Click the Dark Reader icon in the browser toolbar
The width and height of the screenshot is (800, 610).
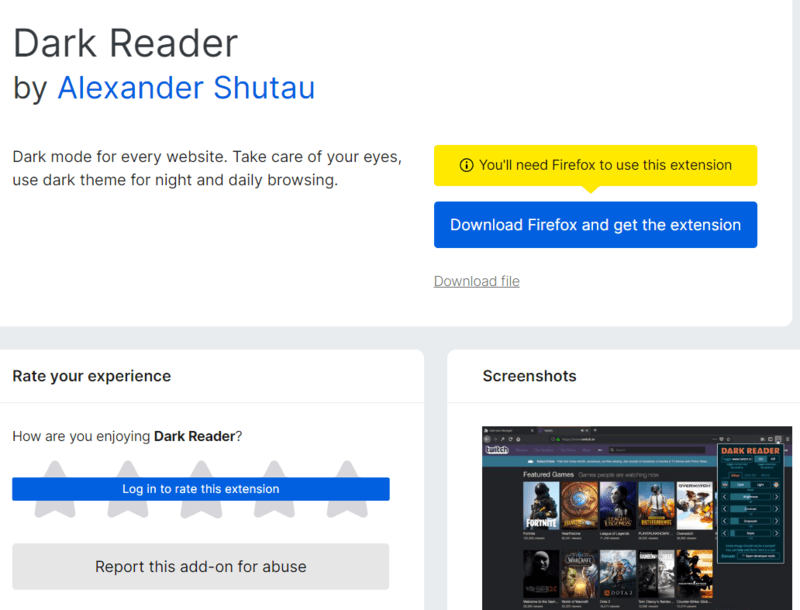click(778, 439)
